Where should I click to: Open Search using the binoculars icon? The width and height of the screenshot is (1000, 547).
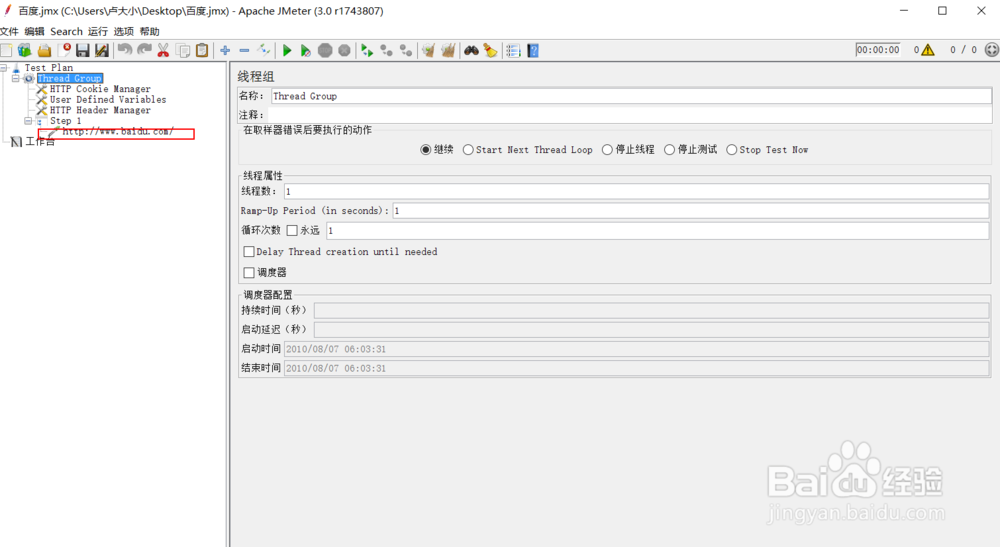tap(471, 50)
